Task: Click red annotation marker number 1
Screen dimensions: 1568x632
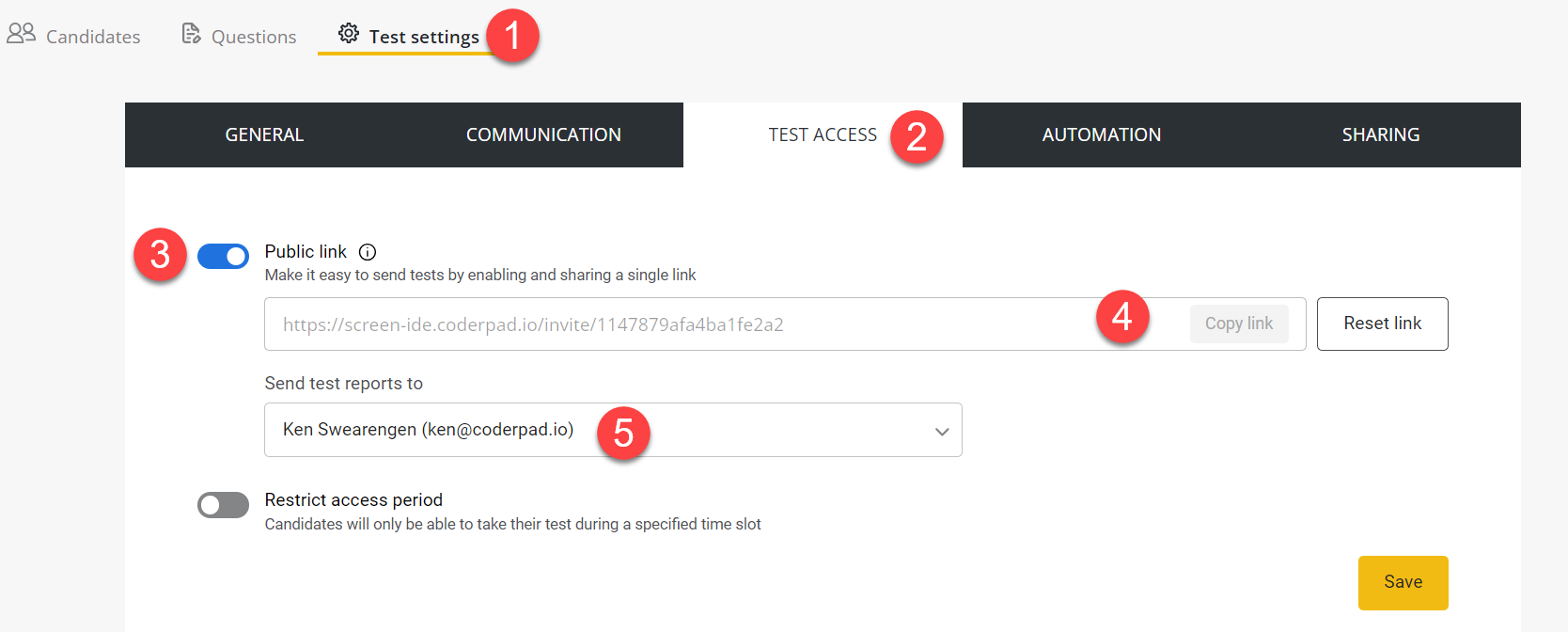Action: 512,37
